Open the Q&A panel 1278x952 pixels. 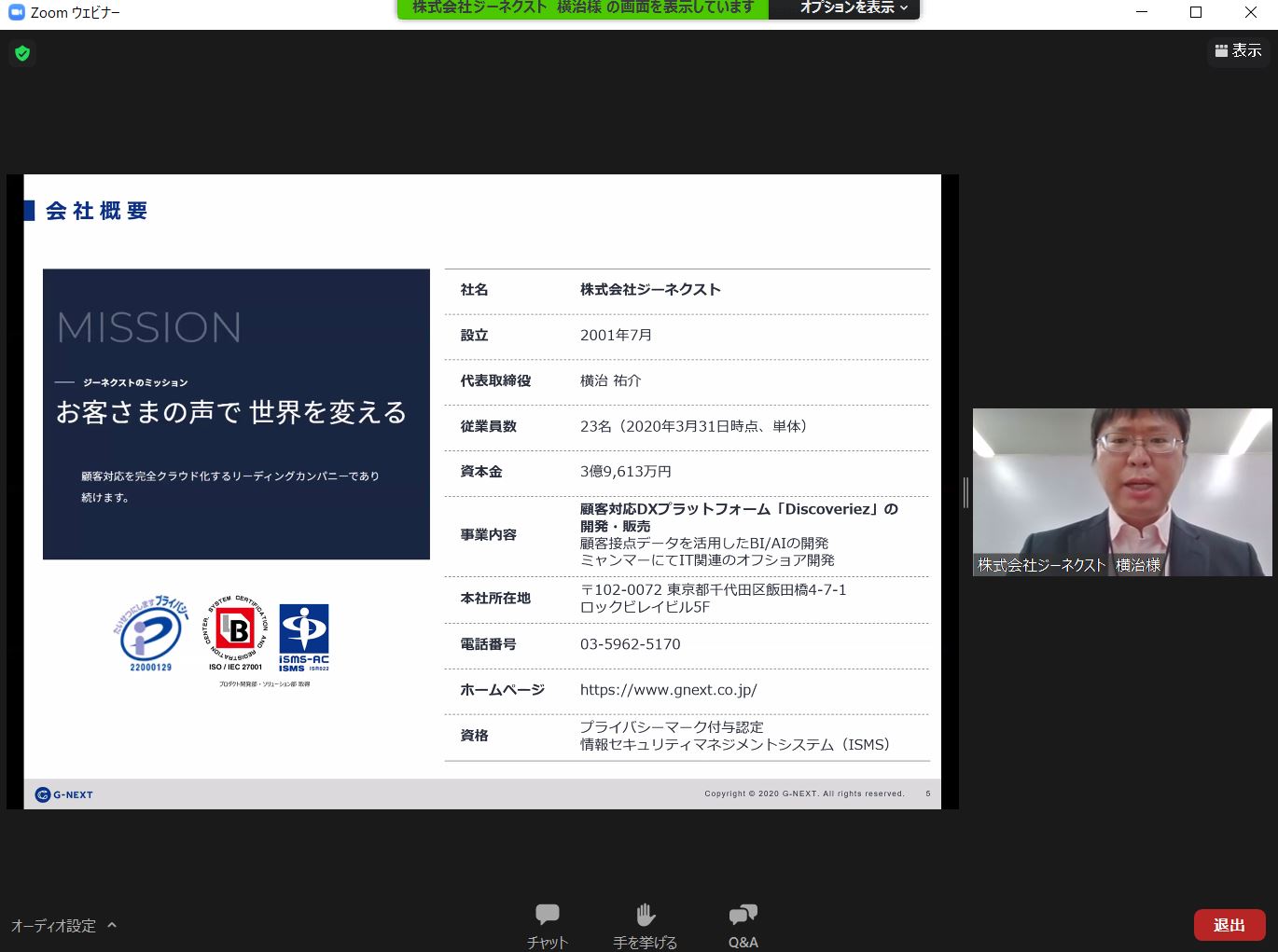click(x=743, y=926)
